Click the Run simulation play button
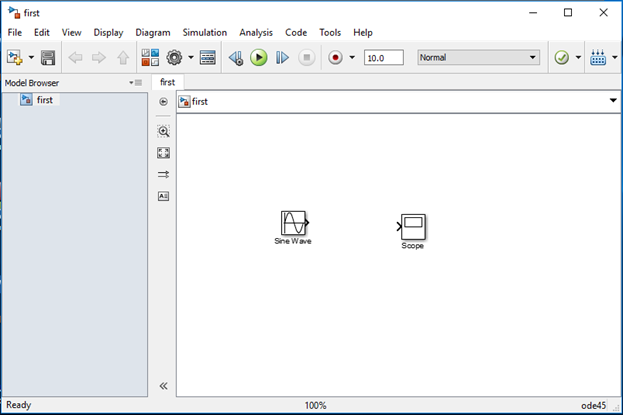Viewport: 623px width, 415px height. (x=259, y=58)
